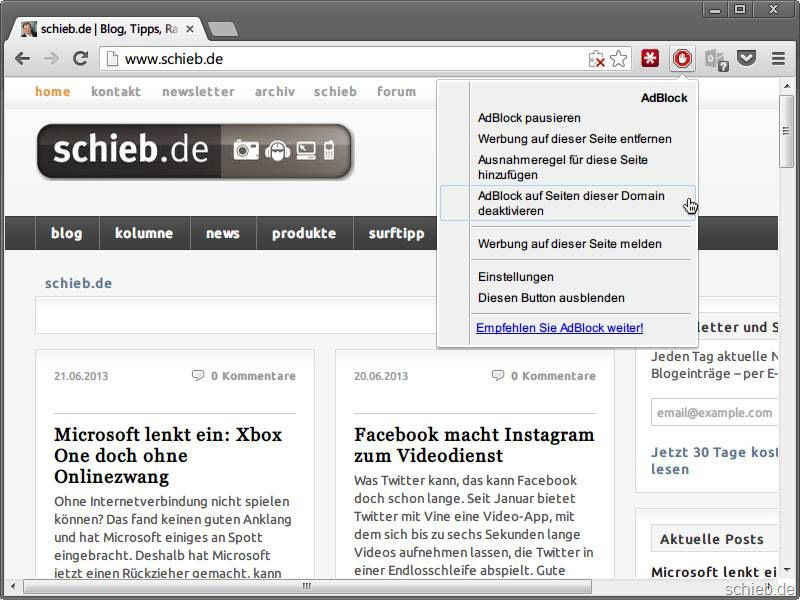
Task: Open the forum navigation link
Action: 396,92
